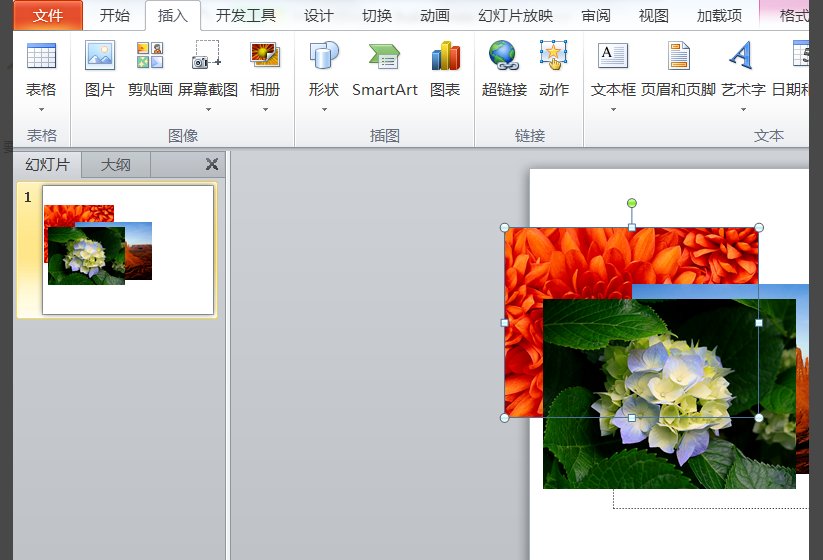This screenshot has width=823, height=560.
Task: Switch to the 设计 tab
Action: pos(319,16)
